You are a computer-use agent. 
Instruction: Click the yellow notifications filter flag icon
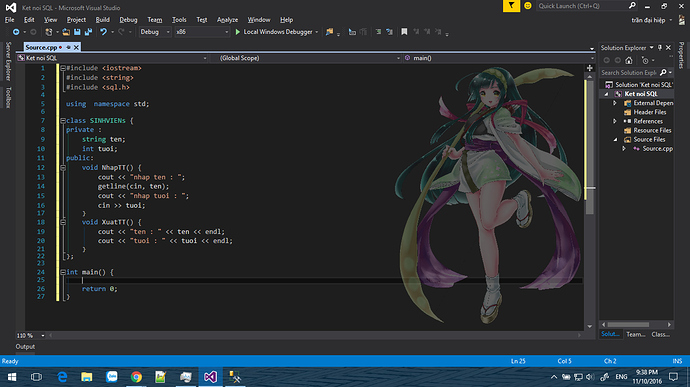pyautogui.click(x=511, y=6)
